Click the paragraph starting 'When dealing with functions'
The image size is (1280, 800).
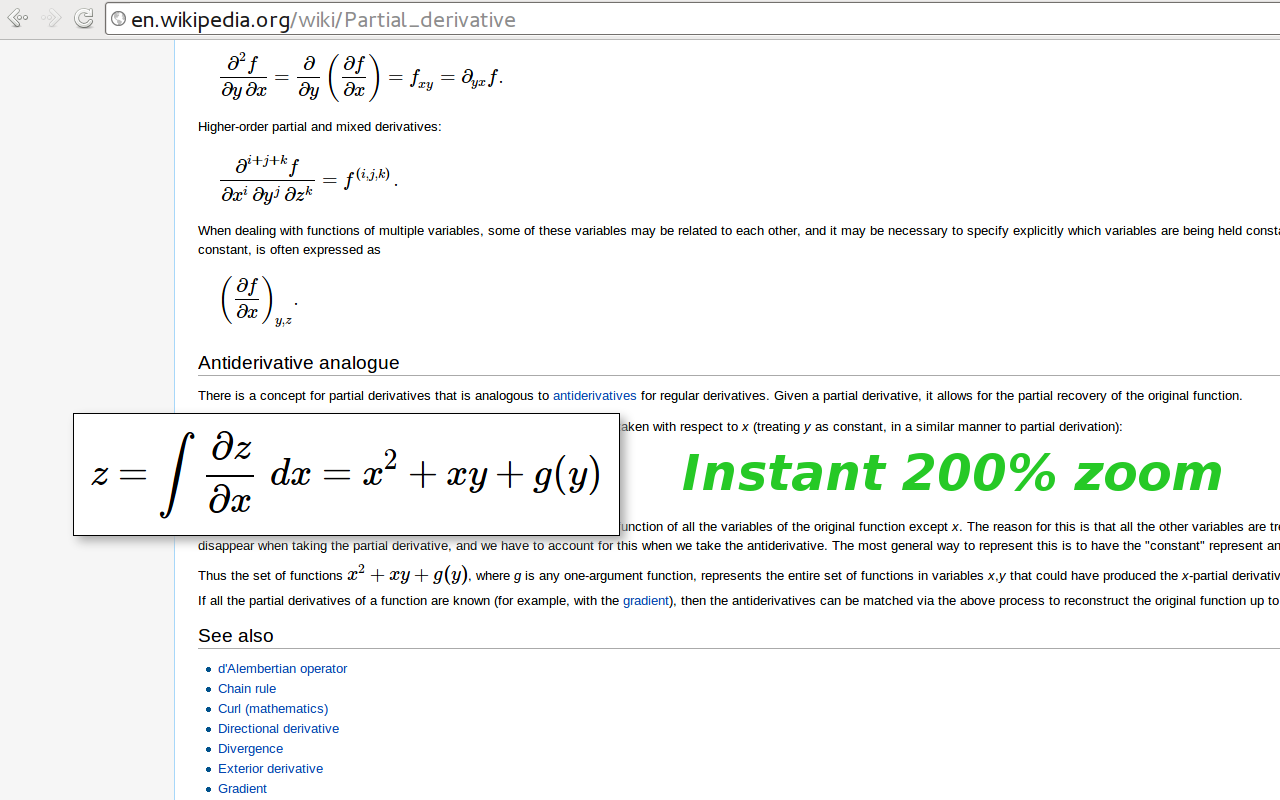click(739, 240)
